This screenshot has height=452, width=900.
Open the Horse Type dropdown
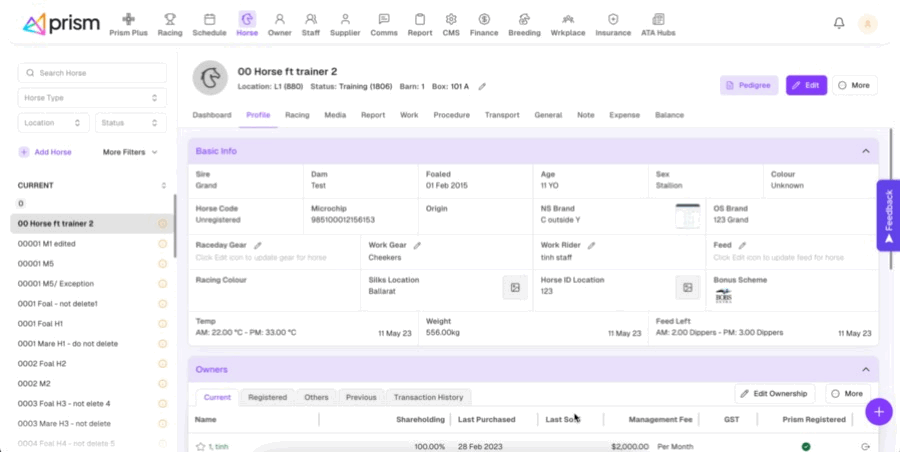(92, 98)
